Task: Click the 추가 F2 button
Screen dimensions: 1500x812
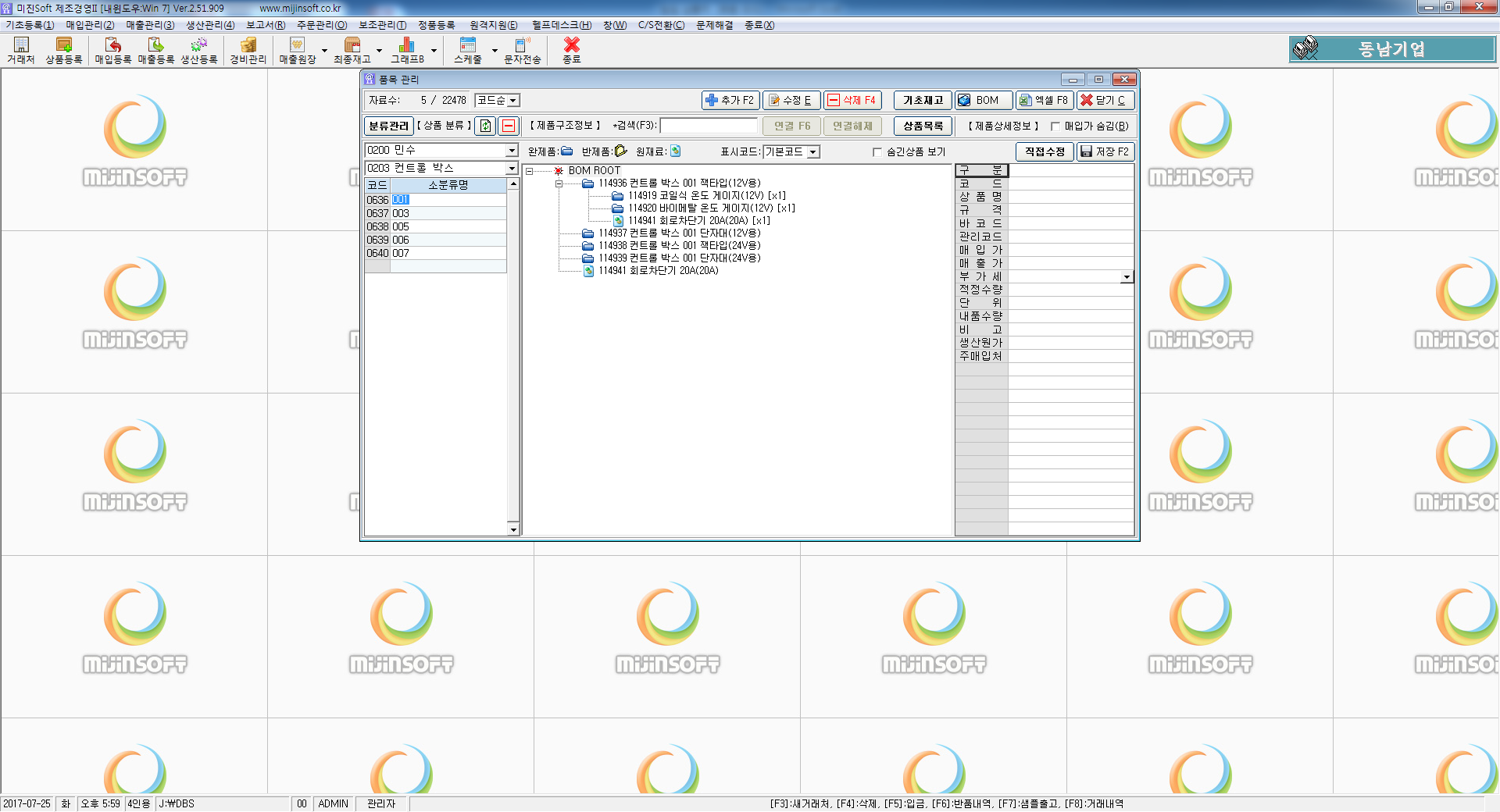Action: tap(730, 101)
